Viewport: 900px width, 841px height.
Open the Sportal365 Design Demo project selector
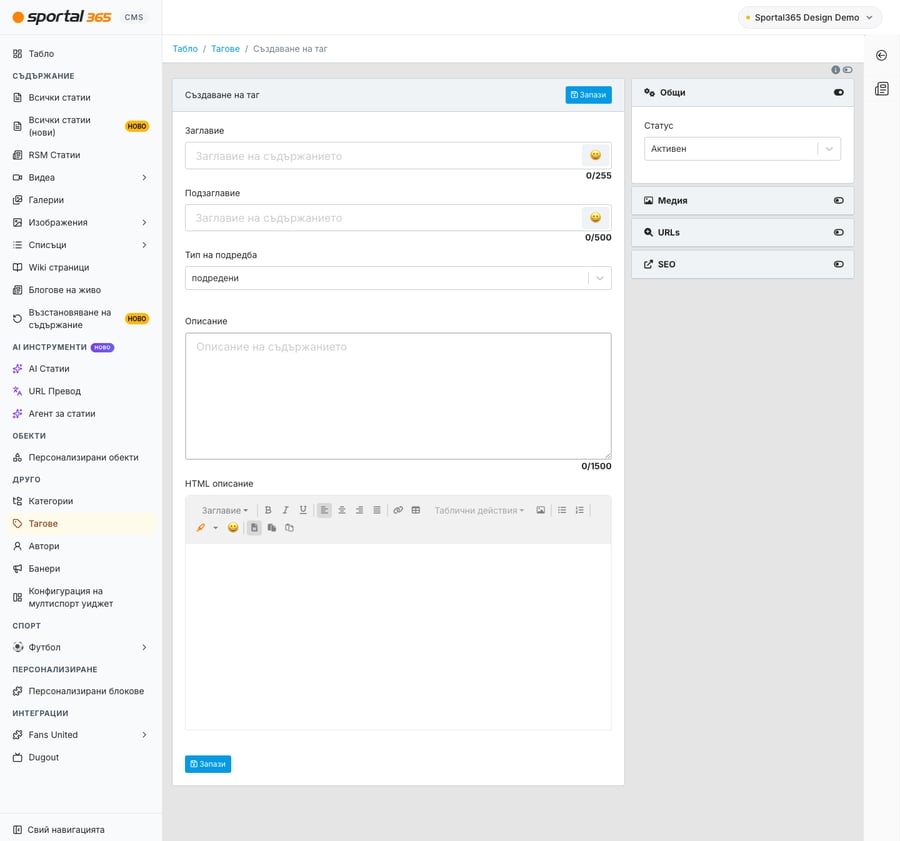[x=809, y=17]
